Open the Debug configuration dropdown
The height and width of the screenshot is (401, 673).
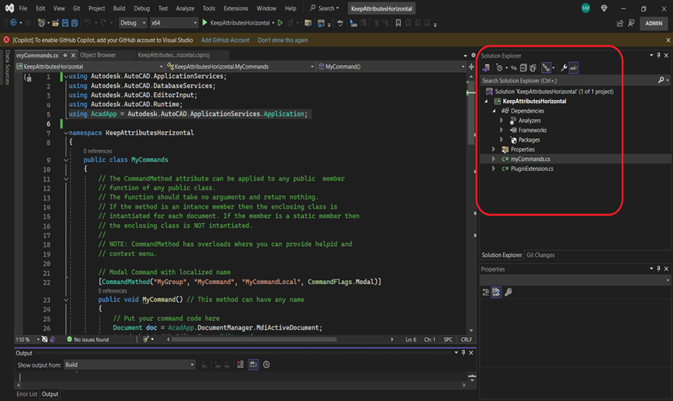(132, 23)
